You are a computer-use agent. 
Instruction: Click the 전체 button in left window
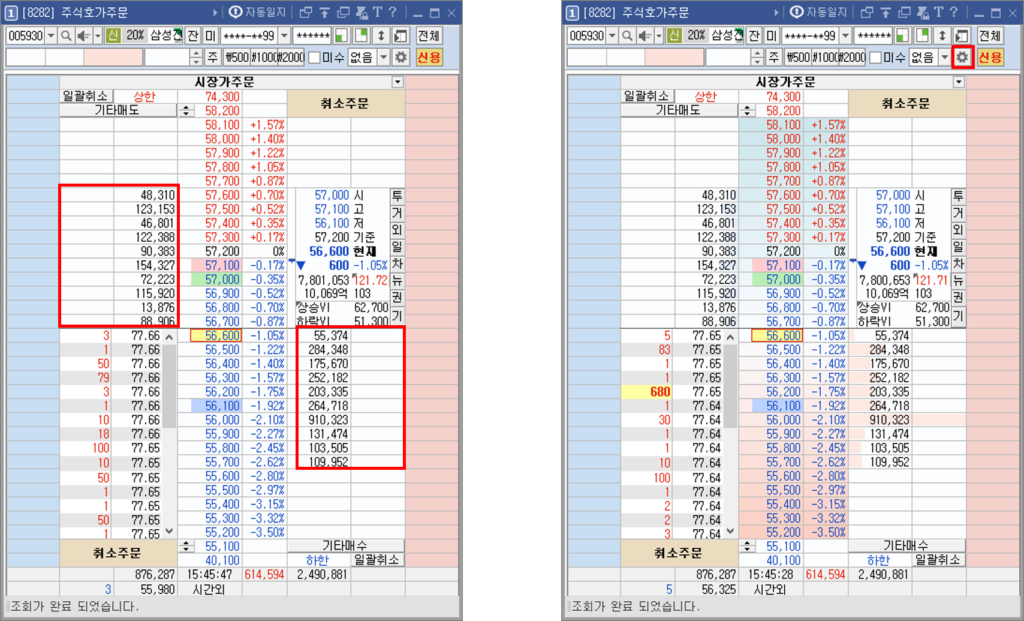(428, 35)
